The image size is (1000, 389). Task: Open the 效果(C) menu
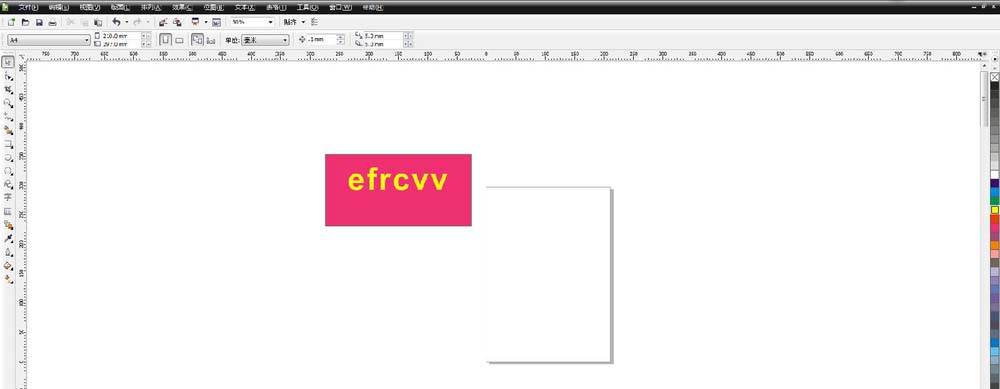click(182, 7)
